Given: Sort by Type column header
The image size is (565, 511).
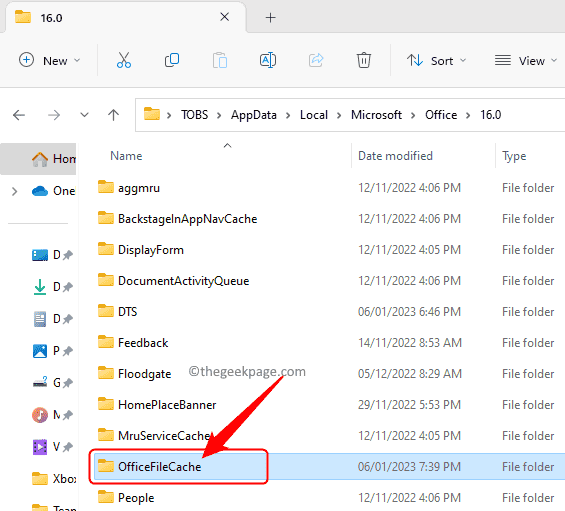Looking at the screenshot, I should click(x=514, y=156).
